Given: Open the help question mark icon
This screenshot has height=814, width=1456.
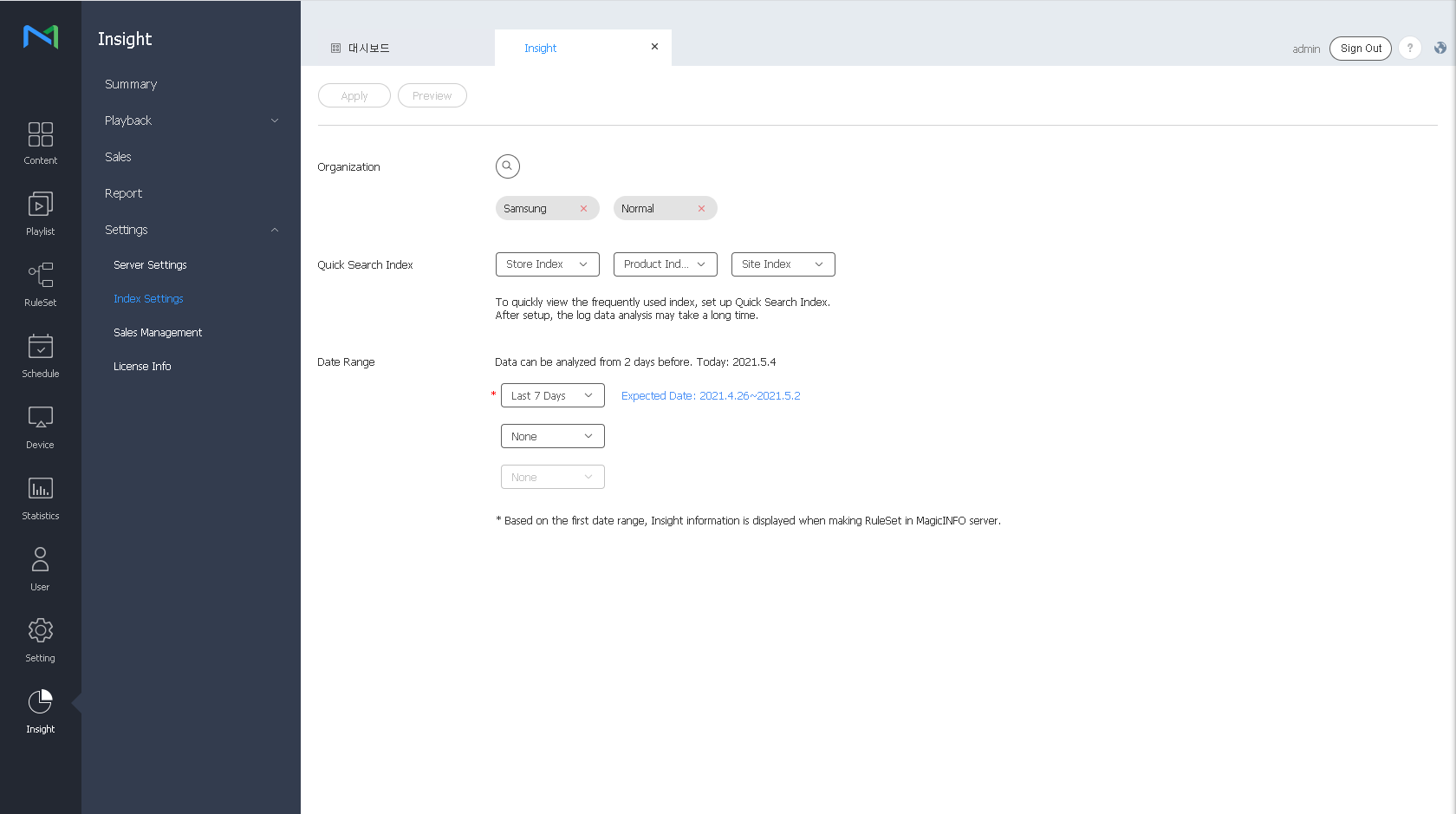Looking at the screenshot, I should click(1410, 49).
